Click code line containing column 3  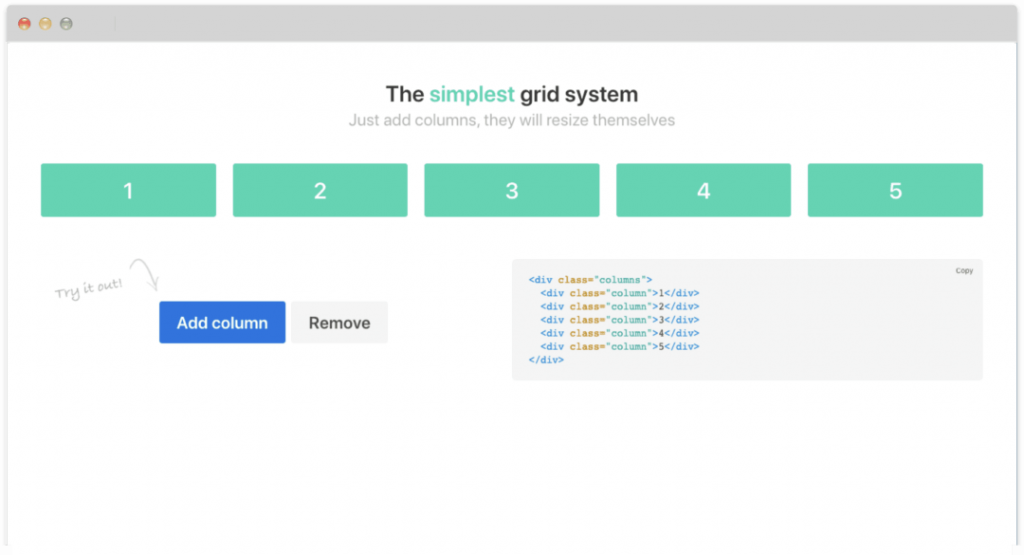[x=620, y=320]
